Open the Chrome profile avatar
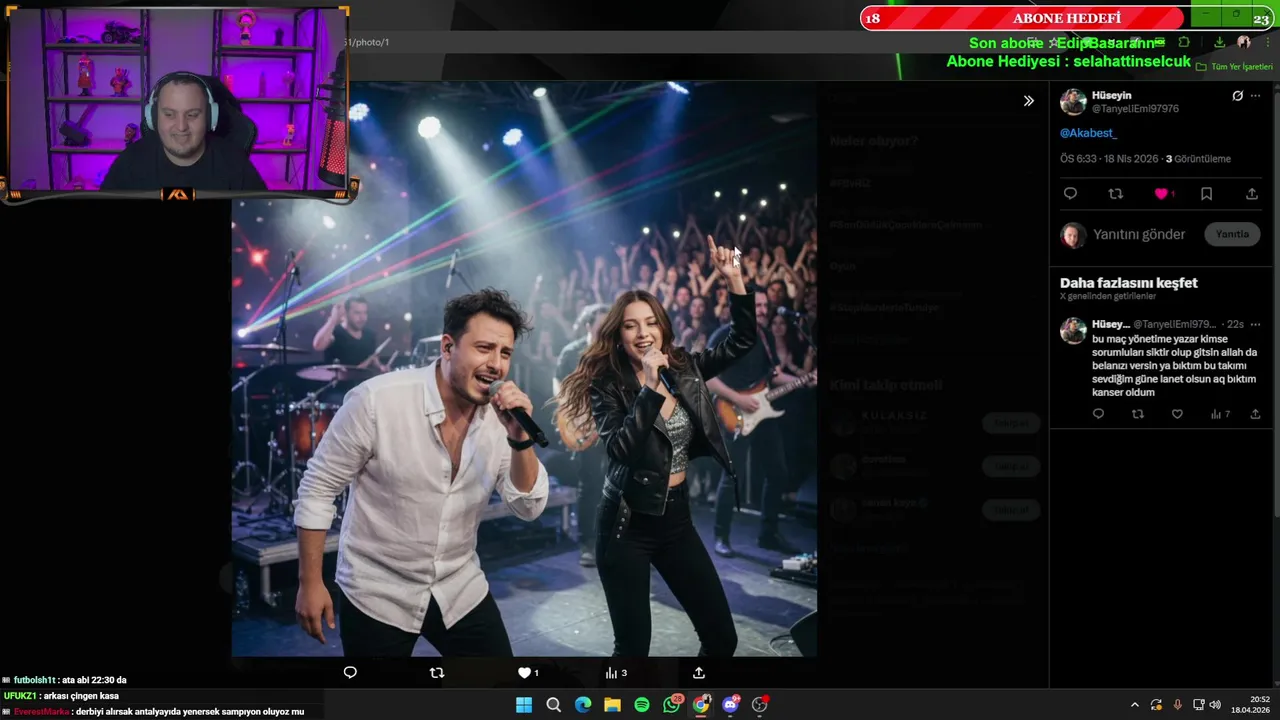 coord(1244,42)
